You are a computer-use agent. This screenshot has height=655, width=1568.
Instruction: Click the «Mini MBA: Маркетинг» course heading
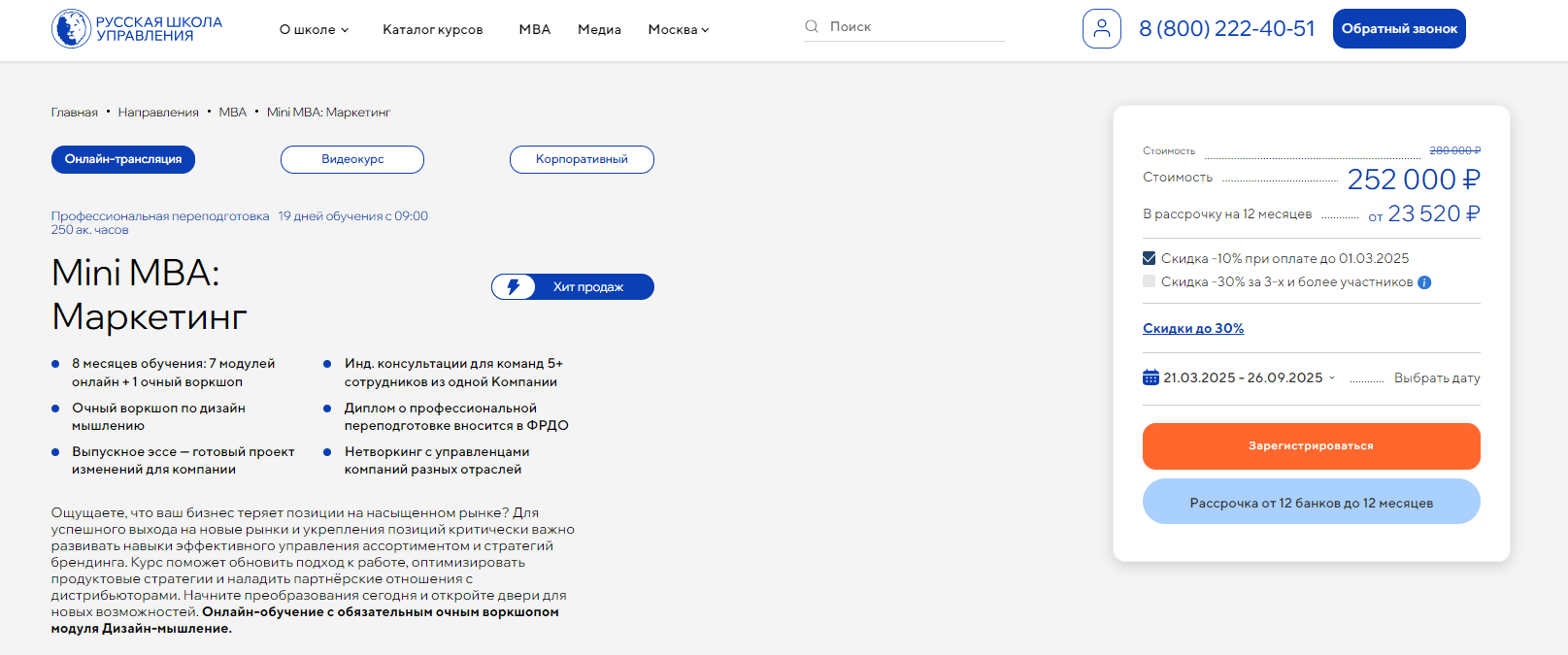point(150,295)
